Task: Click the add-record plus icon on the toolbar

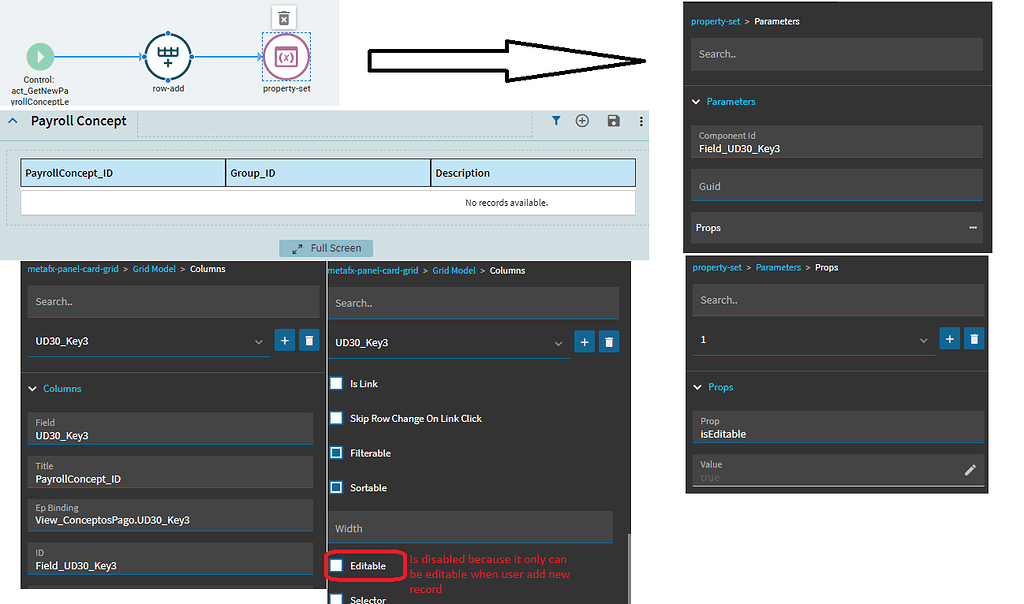Action: click(x=582, y=120)
